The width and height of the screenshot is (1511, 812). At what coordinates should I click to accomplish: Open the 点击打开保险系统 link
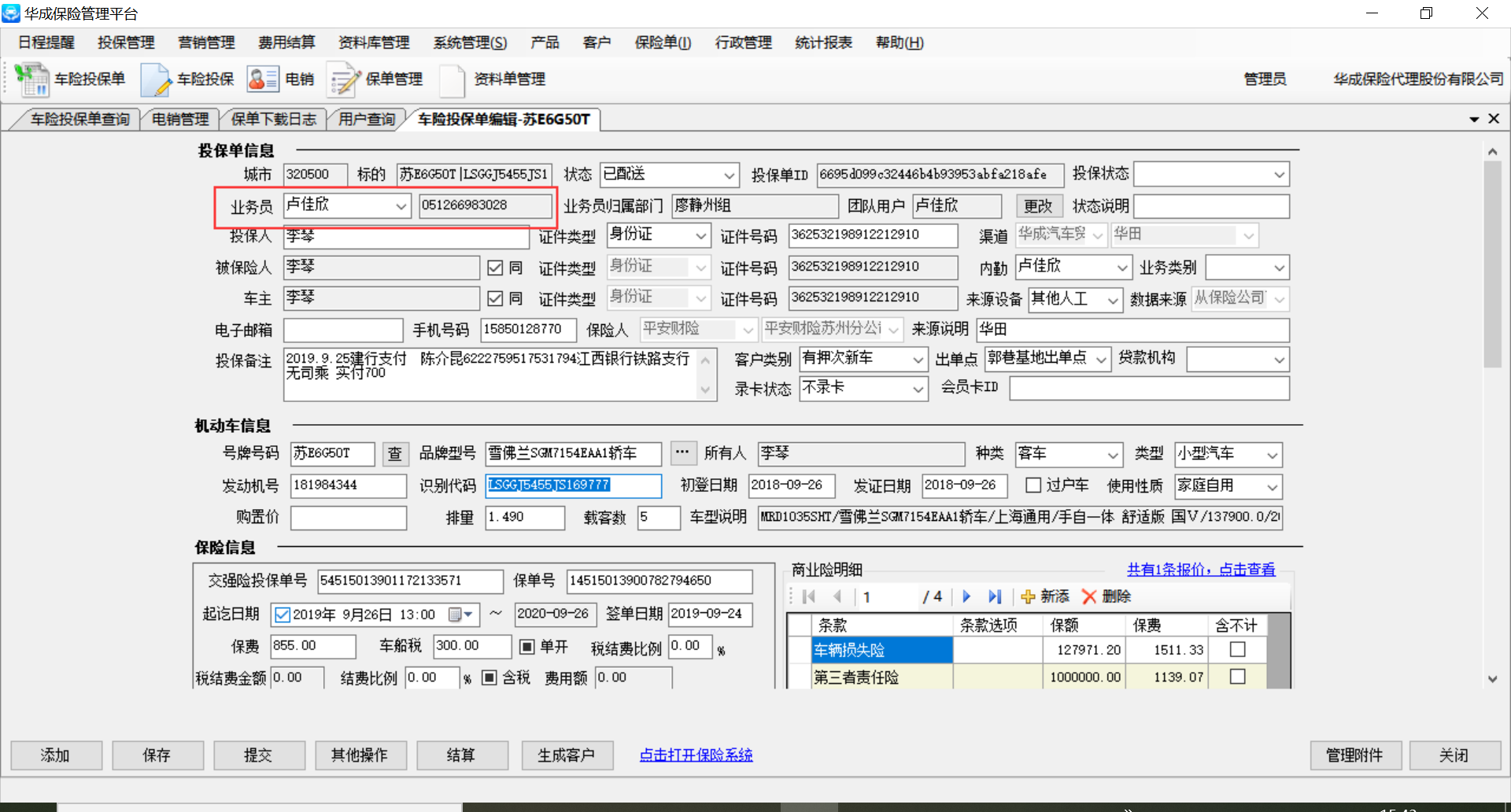click(x=696, y=755)
